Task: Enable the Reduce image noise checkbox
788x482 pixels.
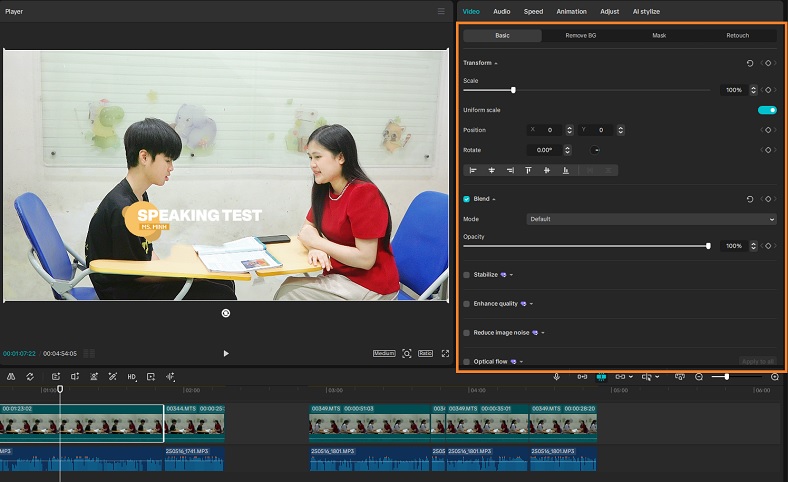Action: (x=466, y=333)
